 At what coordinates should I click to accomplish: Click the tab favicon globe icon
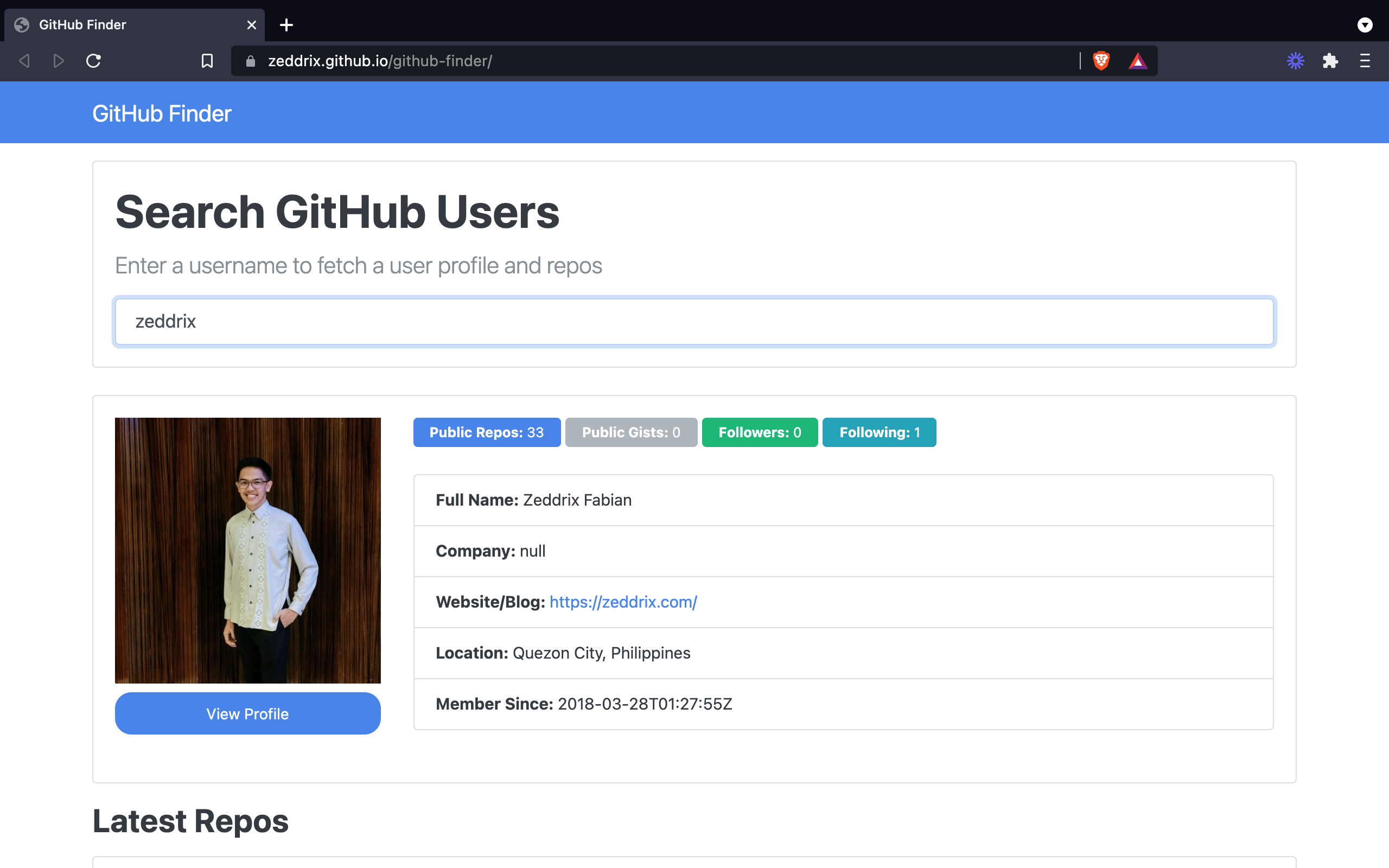coord(22,25)
